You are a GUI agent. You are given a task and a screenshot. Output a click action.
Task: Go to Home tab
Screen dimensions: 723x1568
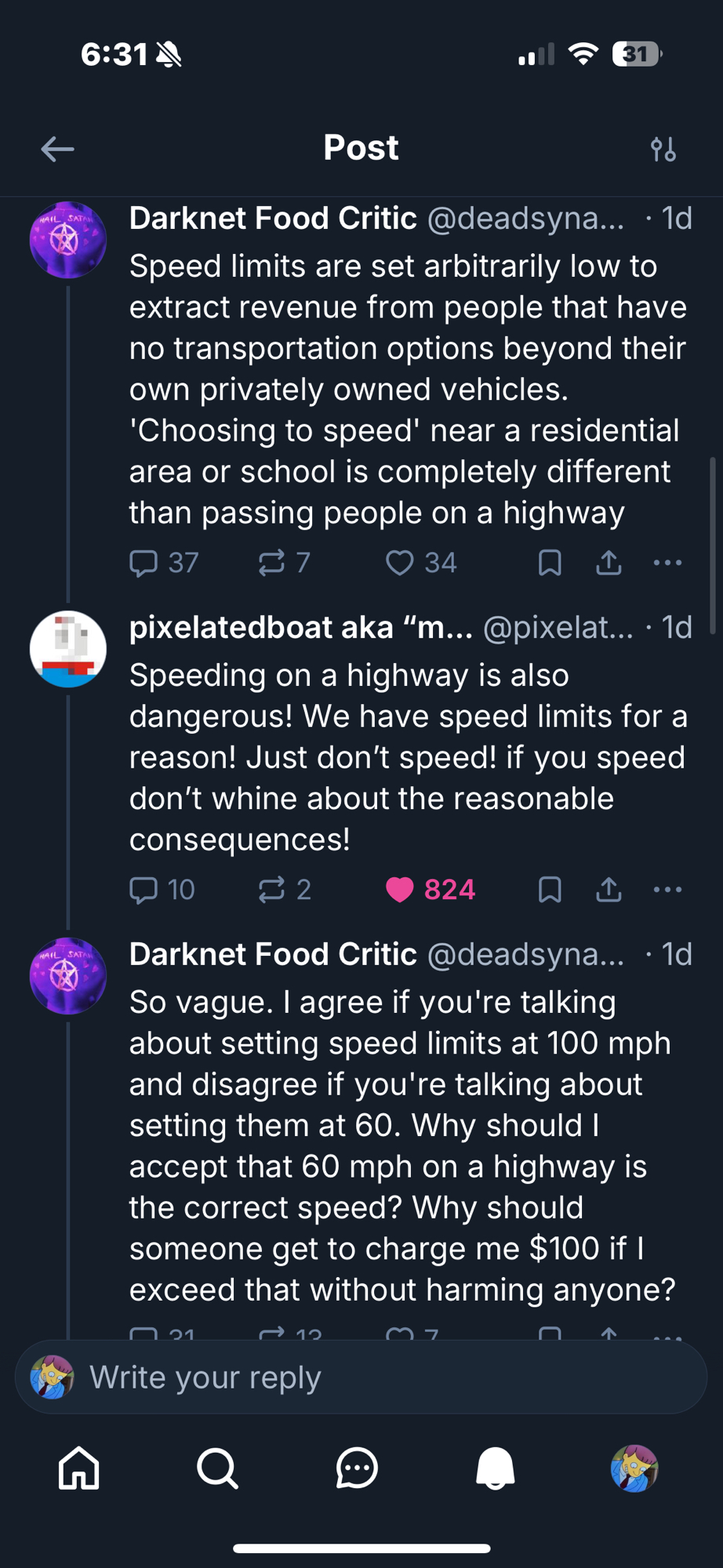click(x=79, y=1468)
